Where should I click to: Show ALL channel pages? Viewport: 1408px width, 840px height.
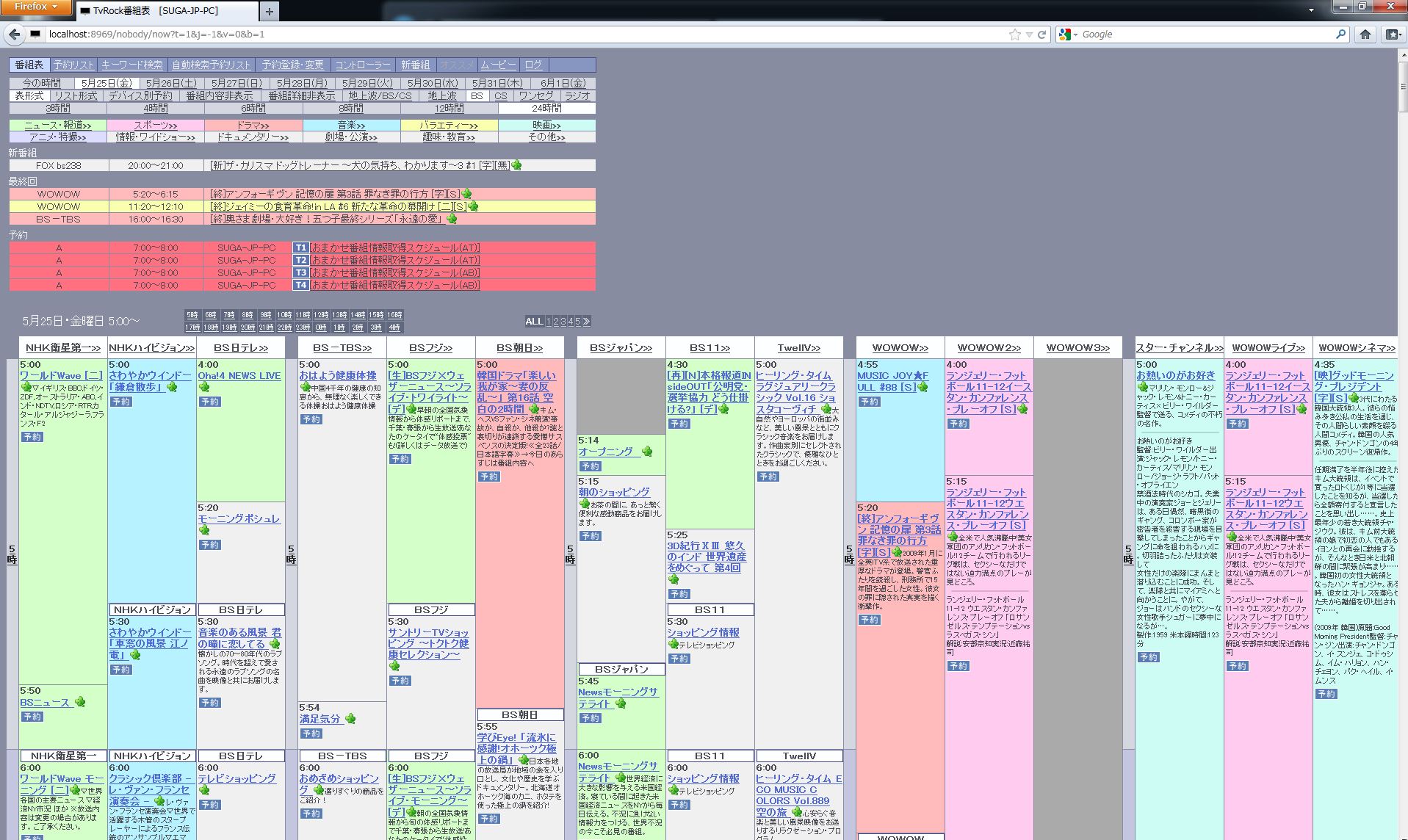(x=534, y=322)
